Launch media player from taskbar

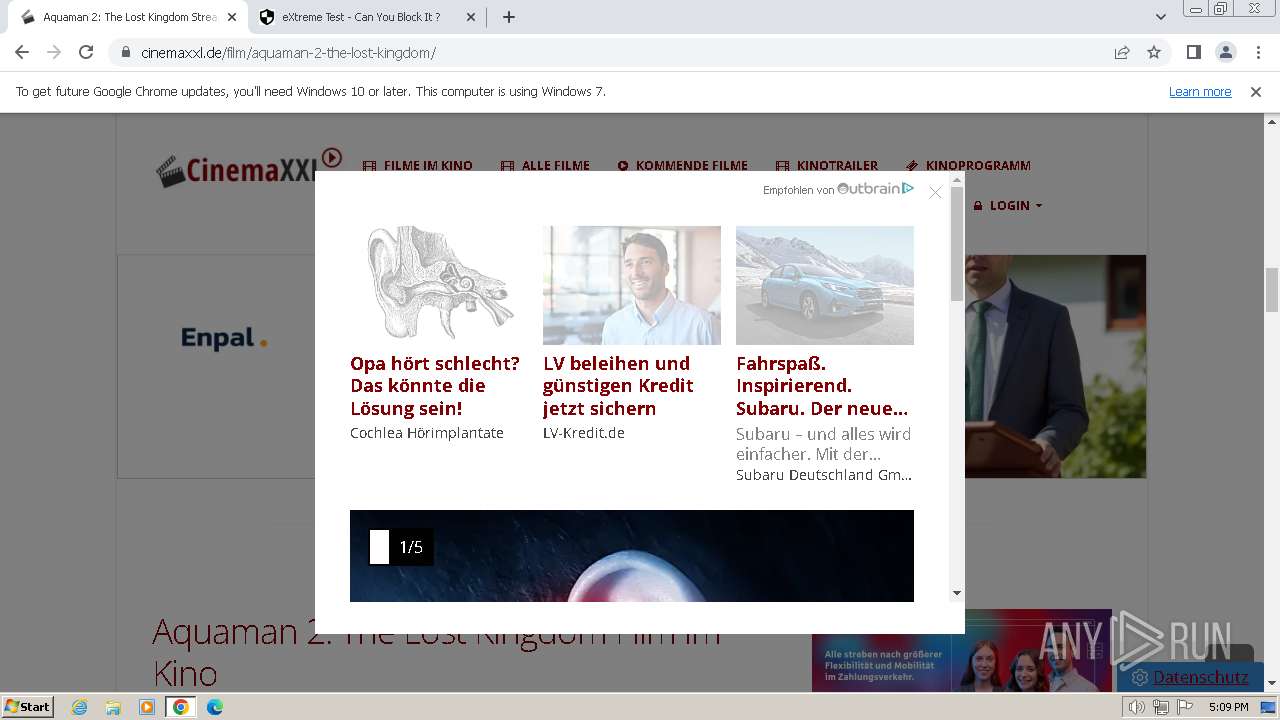tap(147, 707)
